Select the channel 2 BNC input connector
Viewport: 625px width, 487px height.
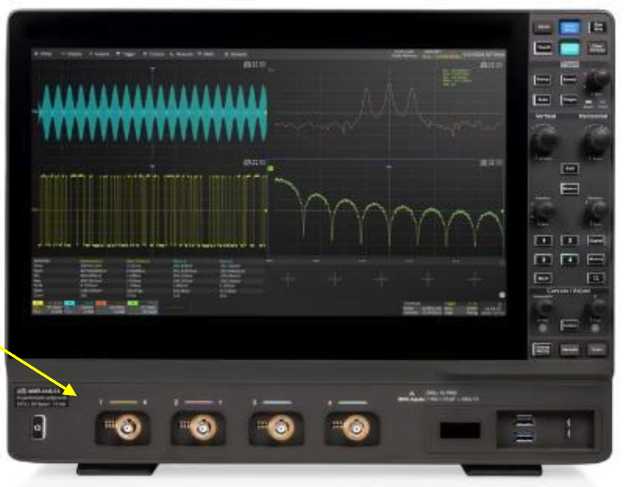(204, 428)
